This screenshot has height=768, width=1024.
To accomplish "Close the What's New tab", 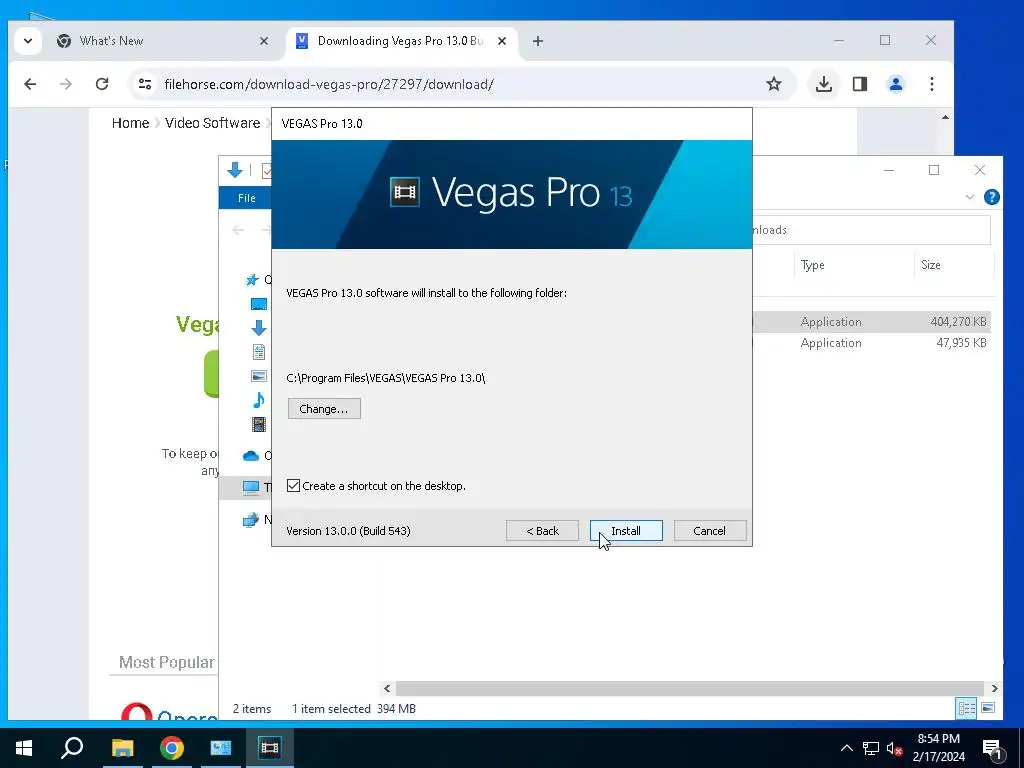I will (x=264, y=41).
